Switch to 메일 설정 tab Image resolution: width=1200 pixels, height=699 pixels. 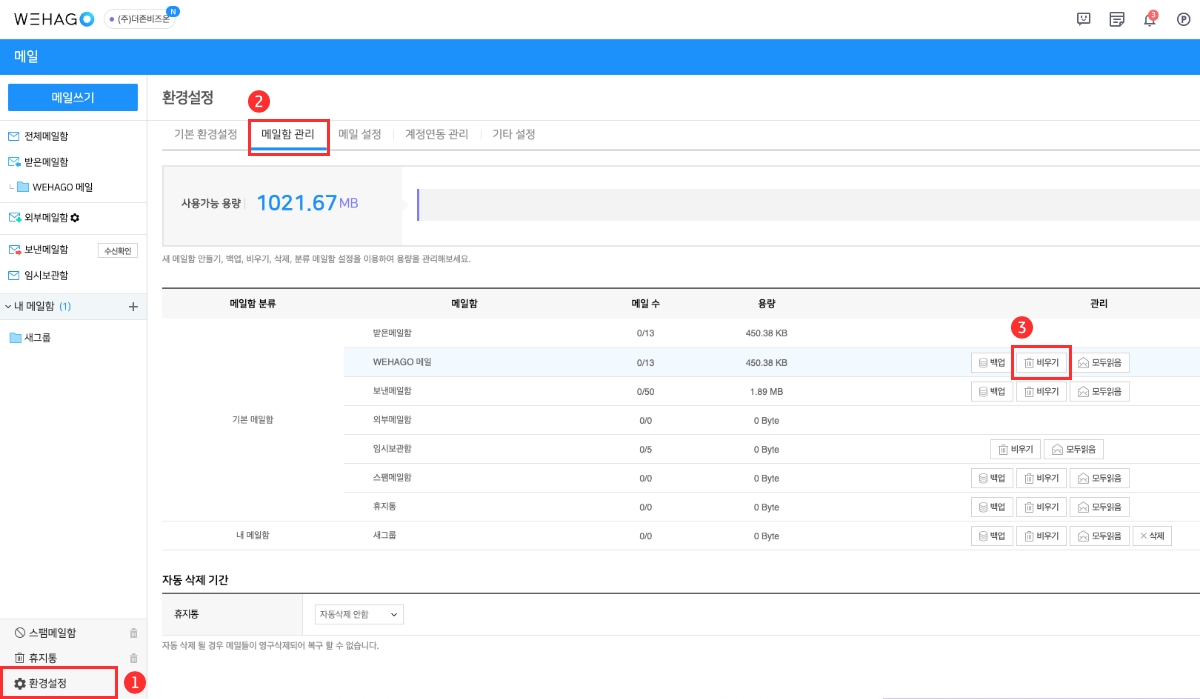(x=360, y=134)
